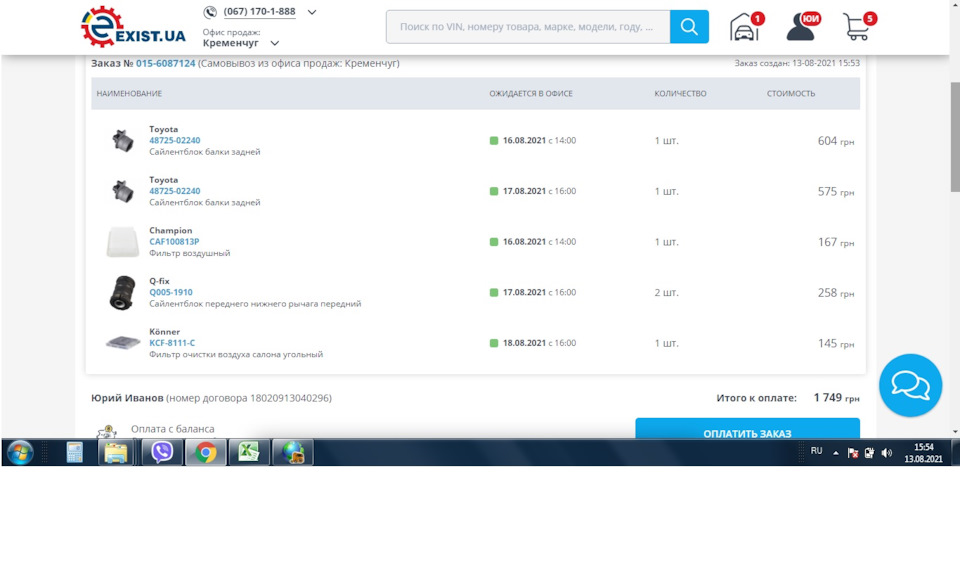Click green status square in Champion row
The width and height of the screenshot is (960, 564).
point(493,242)
